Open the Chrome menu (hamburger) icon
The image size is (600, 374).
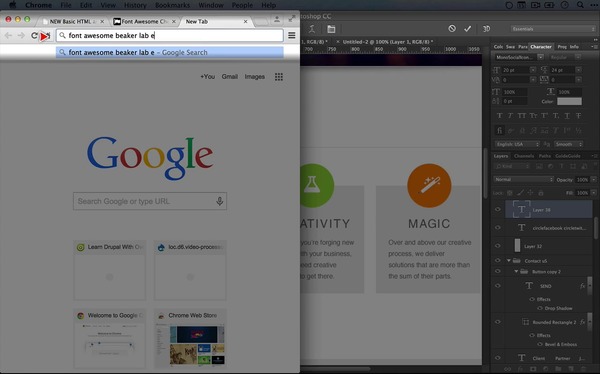pos(292,35)
